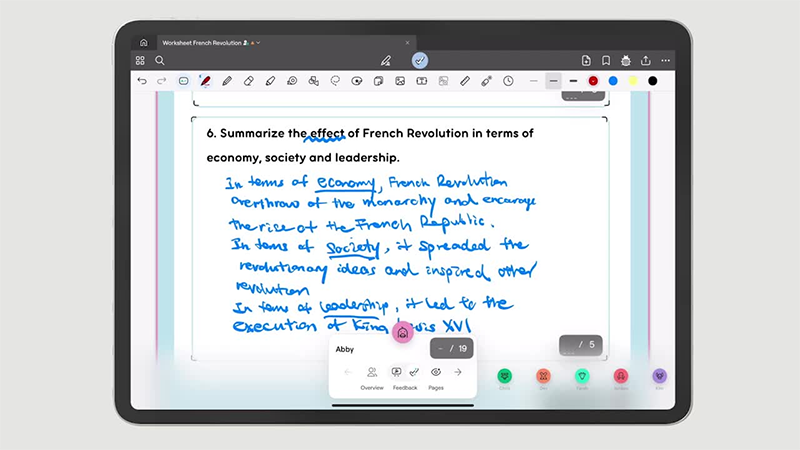Redo the last undone action

tap(162, 81)
